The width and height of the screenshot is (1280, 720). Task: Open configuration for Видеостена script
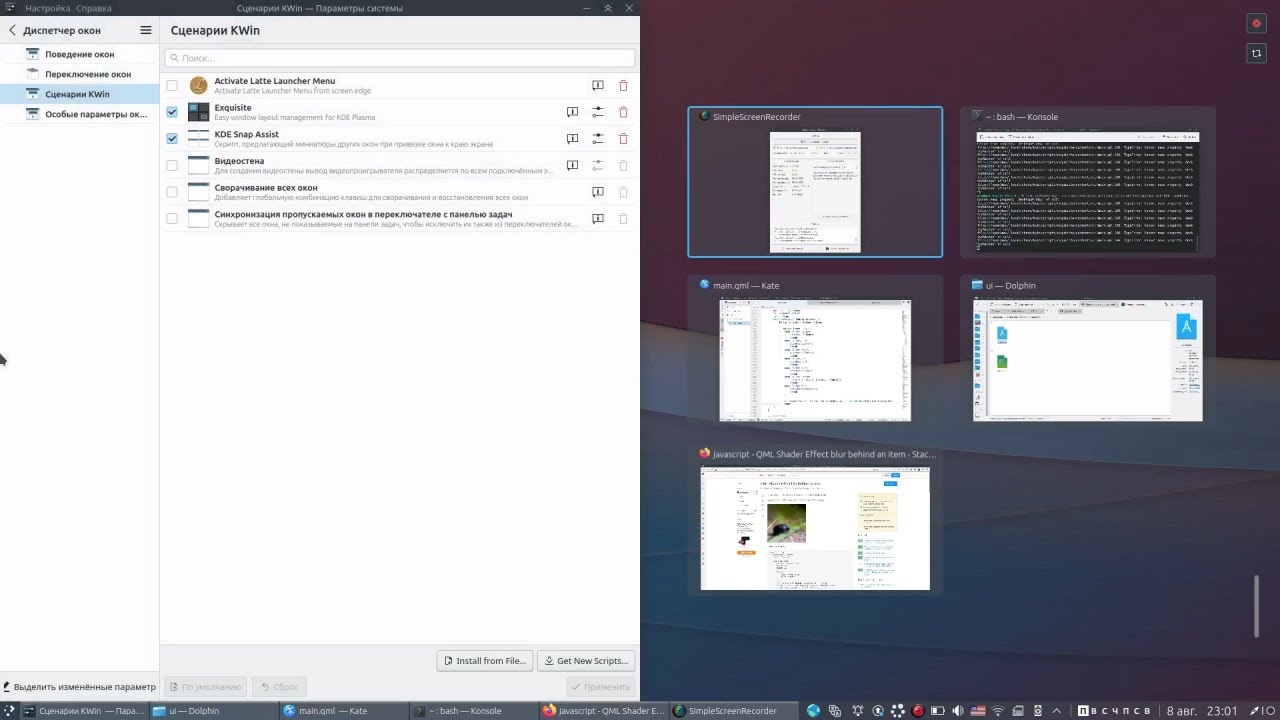(x=598, y=165)
